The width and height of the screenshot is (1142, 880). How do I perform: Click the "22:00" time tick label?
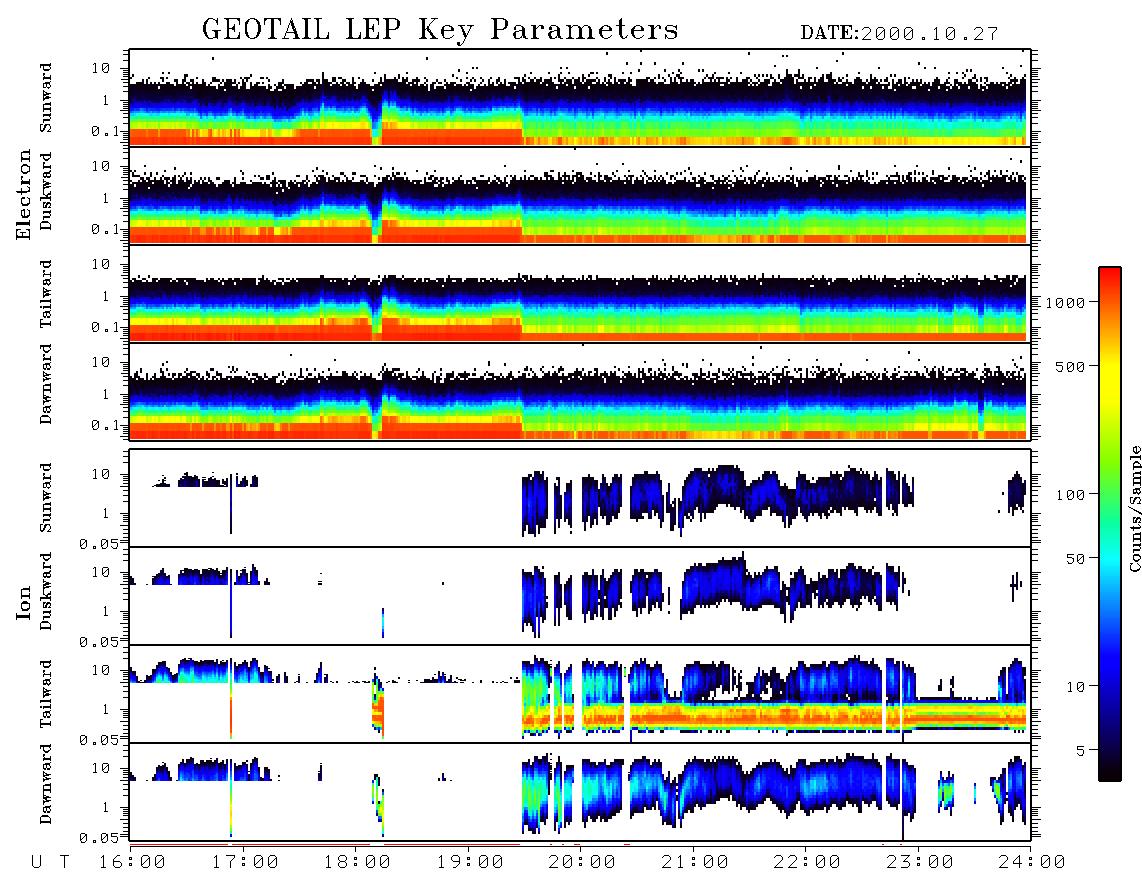(x=807, y=862)
